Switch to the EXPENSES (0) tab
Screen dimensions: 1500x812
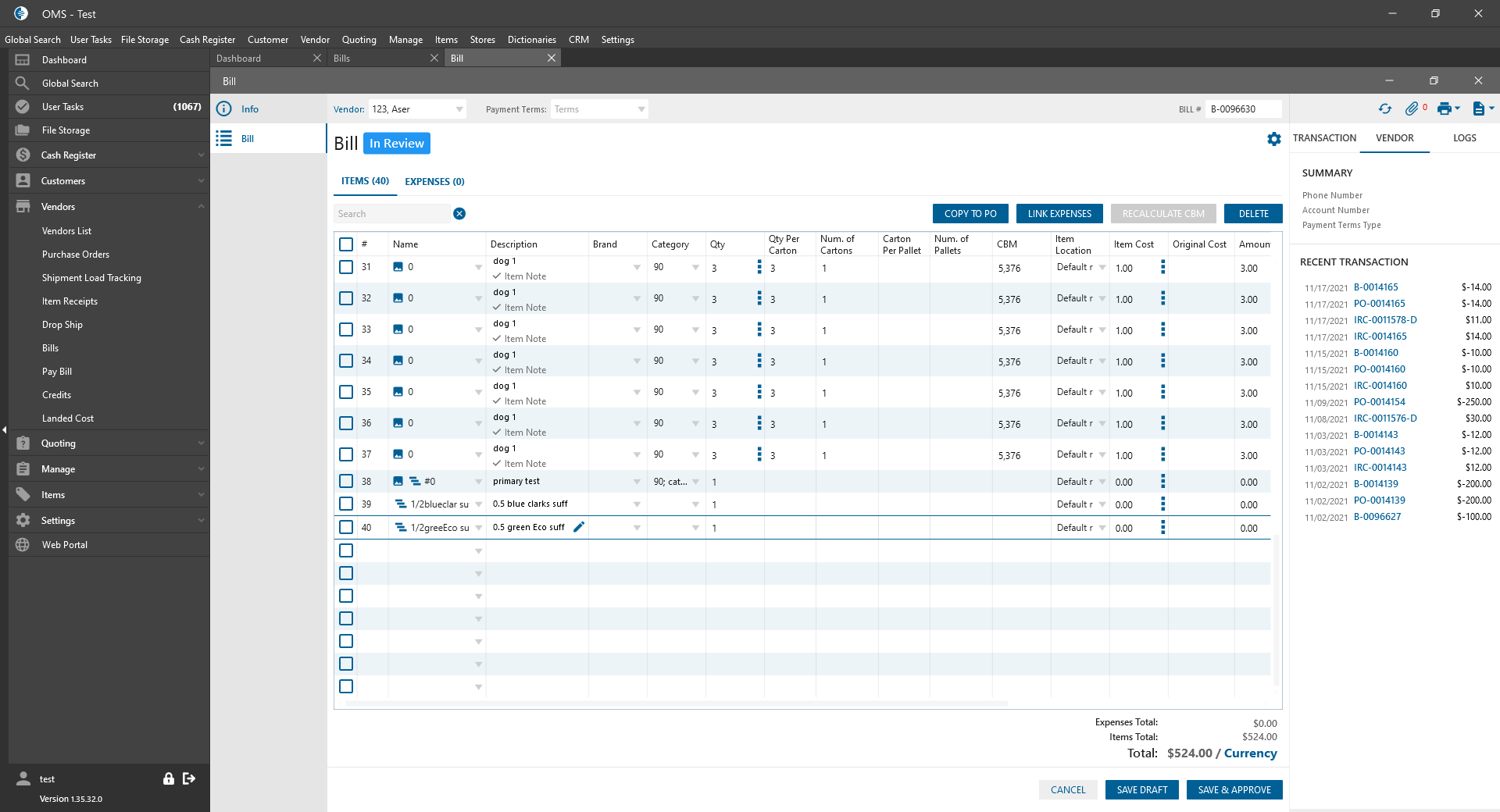pyautogui.click(x=434, y=182)
